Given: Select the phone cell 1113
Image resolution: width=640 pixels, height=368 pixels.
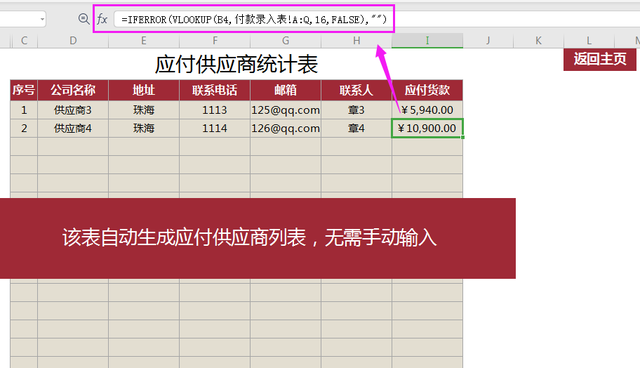Looking at the screenshot, I should [x=215, y=110].
